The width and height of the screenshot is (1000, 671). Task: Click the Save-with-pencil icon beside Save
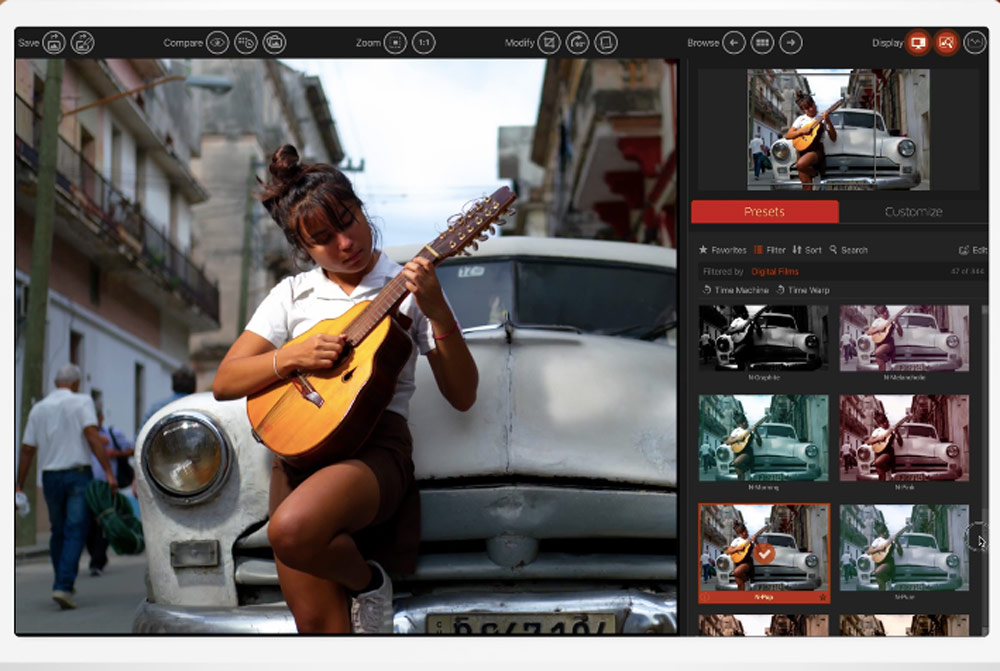pyautogui.click(x=82, y=42)
